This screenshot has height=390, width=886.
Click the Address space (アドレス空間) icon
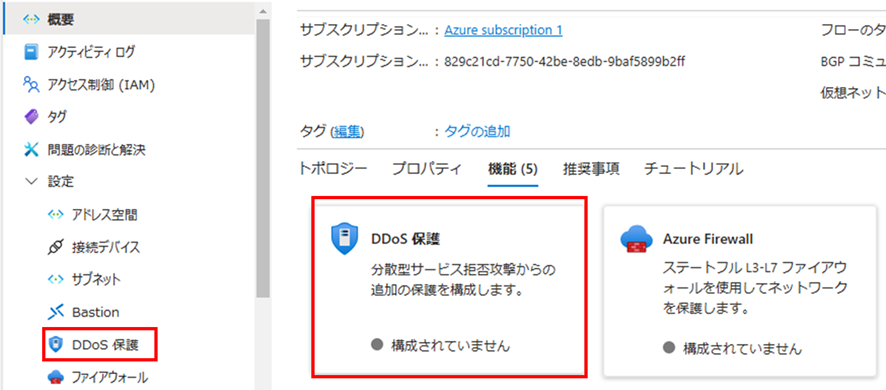tap(55, 215)
